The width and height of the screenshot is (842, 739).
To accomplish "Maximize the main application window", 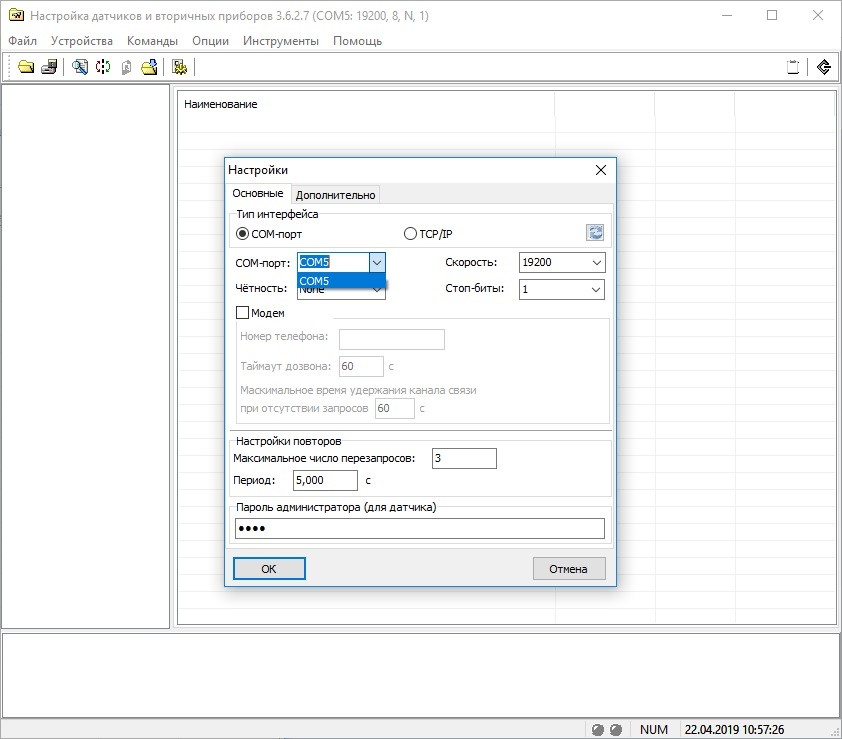I will 772,15.
